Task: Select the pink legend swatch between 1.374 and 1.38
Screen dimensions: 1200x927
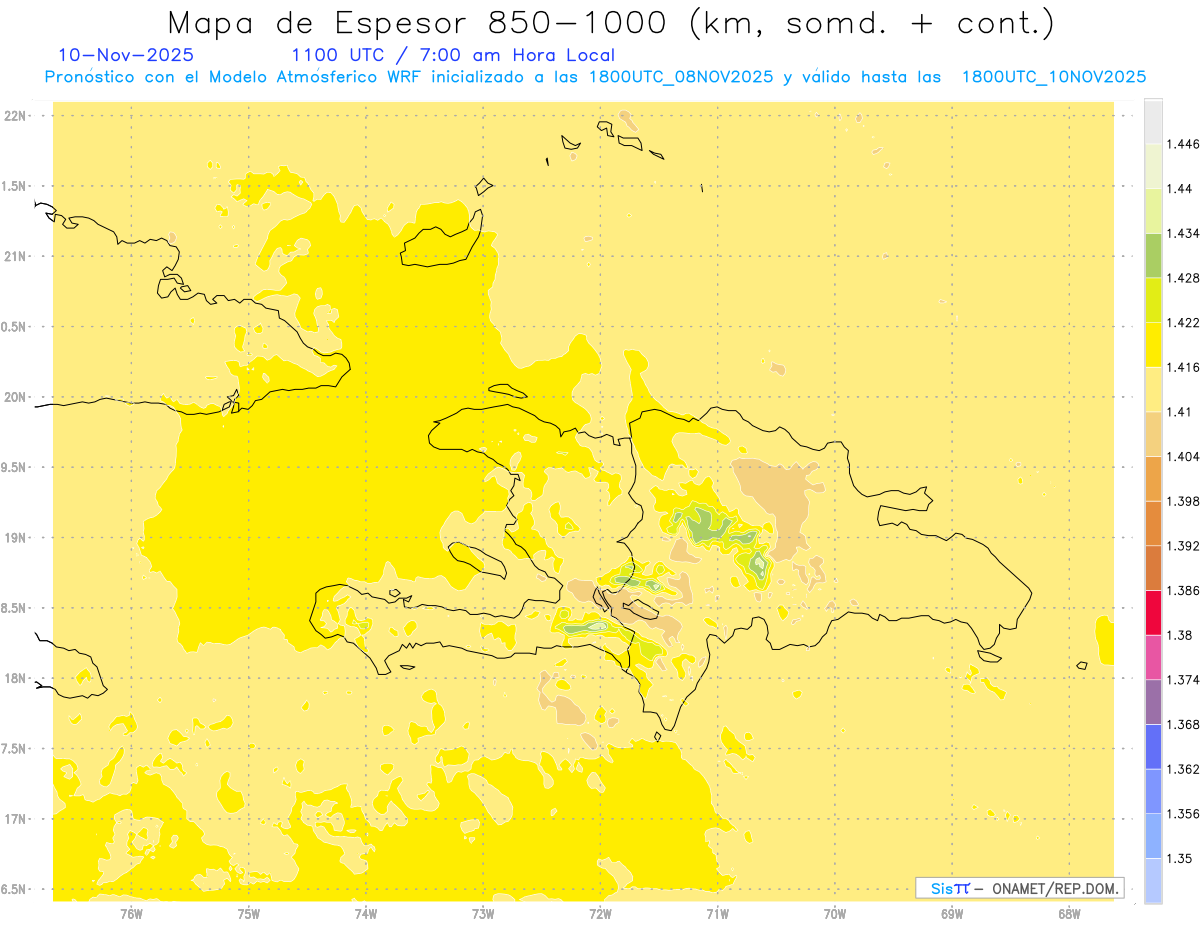Action: point(1153,657)
